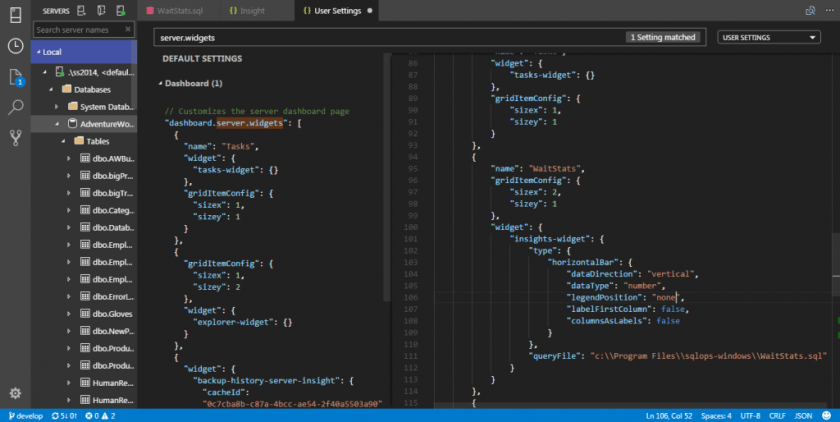The height and width of the screenshot is (422, 840).
Task: Select the dbo.NewP... table row
Action: (83, 330)
